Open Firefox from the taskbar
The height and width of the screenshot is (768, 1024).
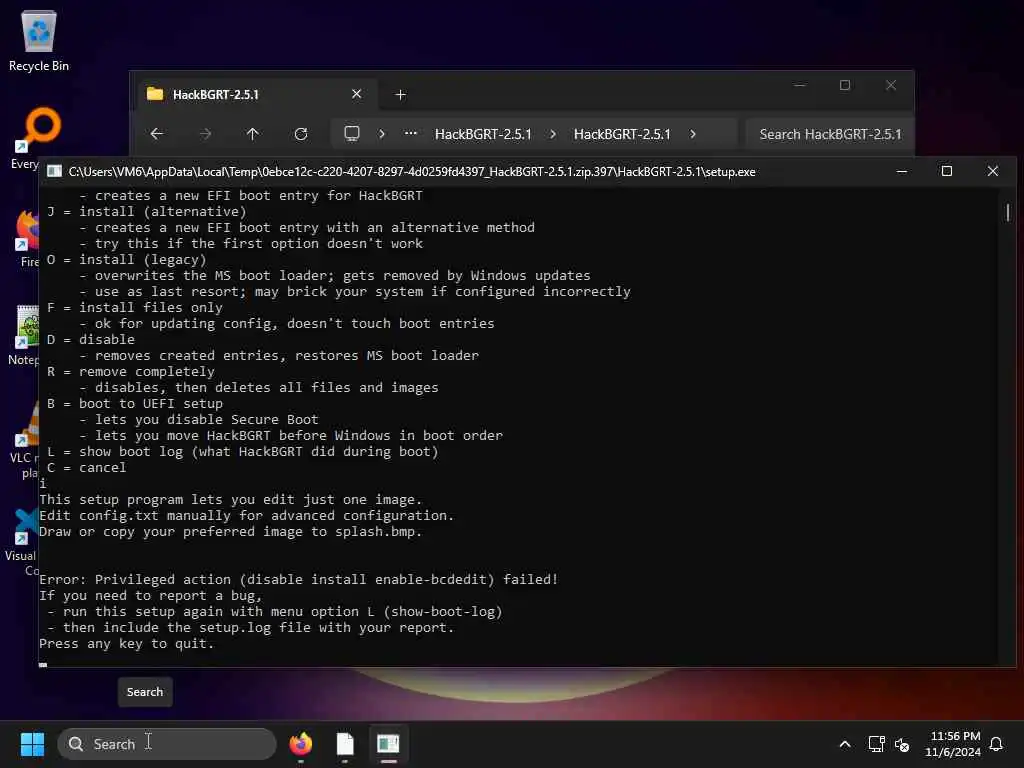pyautogui.click(x=300, y=744)
